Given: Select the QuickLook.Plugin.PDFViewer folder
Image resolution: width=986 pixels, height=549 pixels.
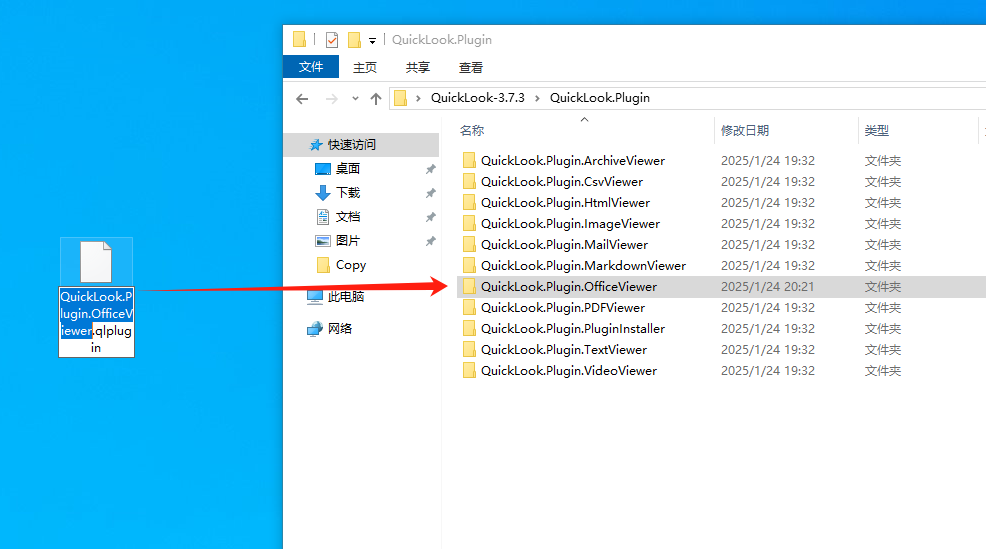Looking at the screenshot, I should click(563, 308).
